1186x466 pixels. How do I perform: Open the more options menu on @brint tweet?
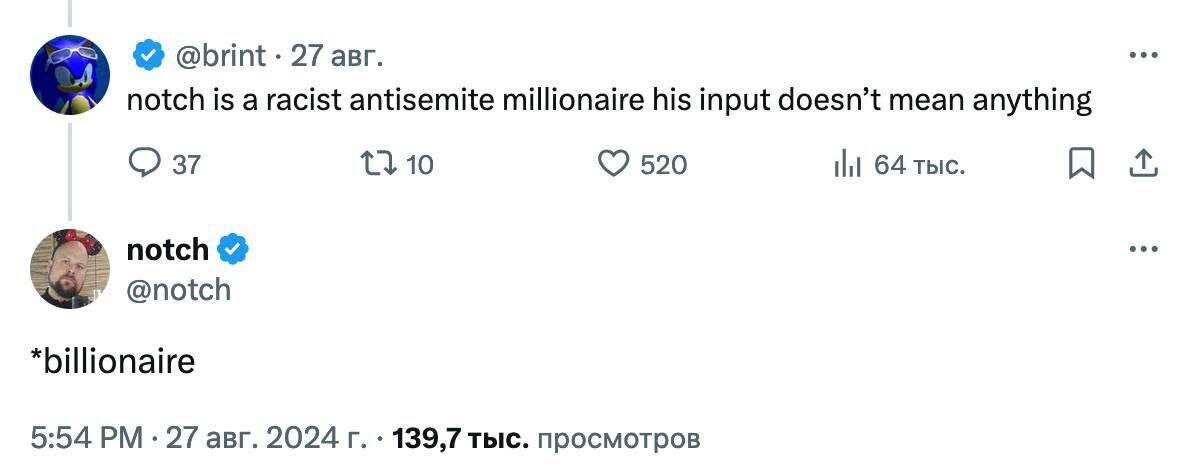1142,56
